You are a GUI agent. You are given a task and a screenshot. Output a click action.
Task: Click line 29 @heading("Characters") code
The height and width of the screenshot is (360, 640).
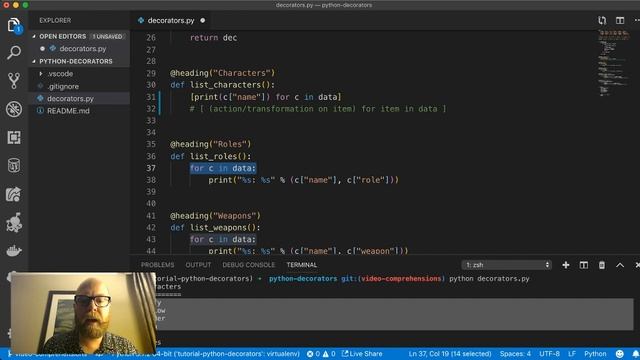click(222, 73)
